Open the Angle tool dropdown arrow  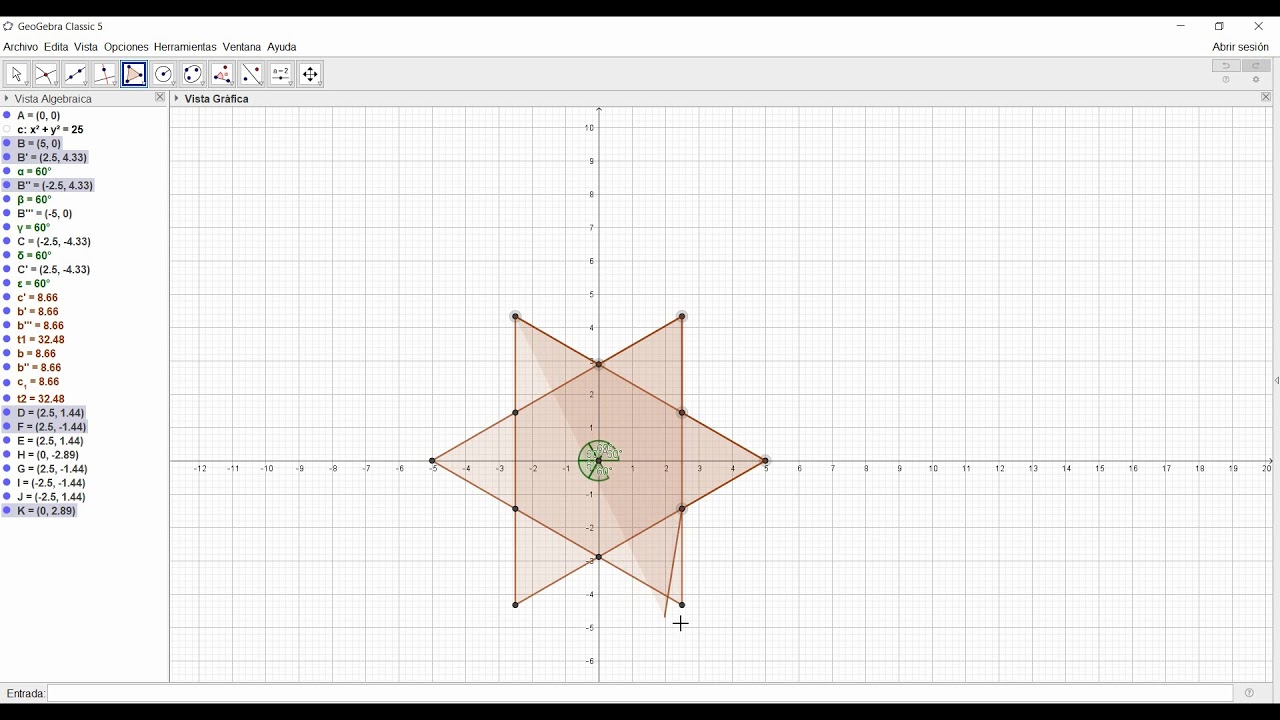pos(232,84)
